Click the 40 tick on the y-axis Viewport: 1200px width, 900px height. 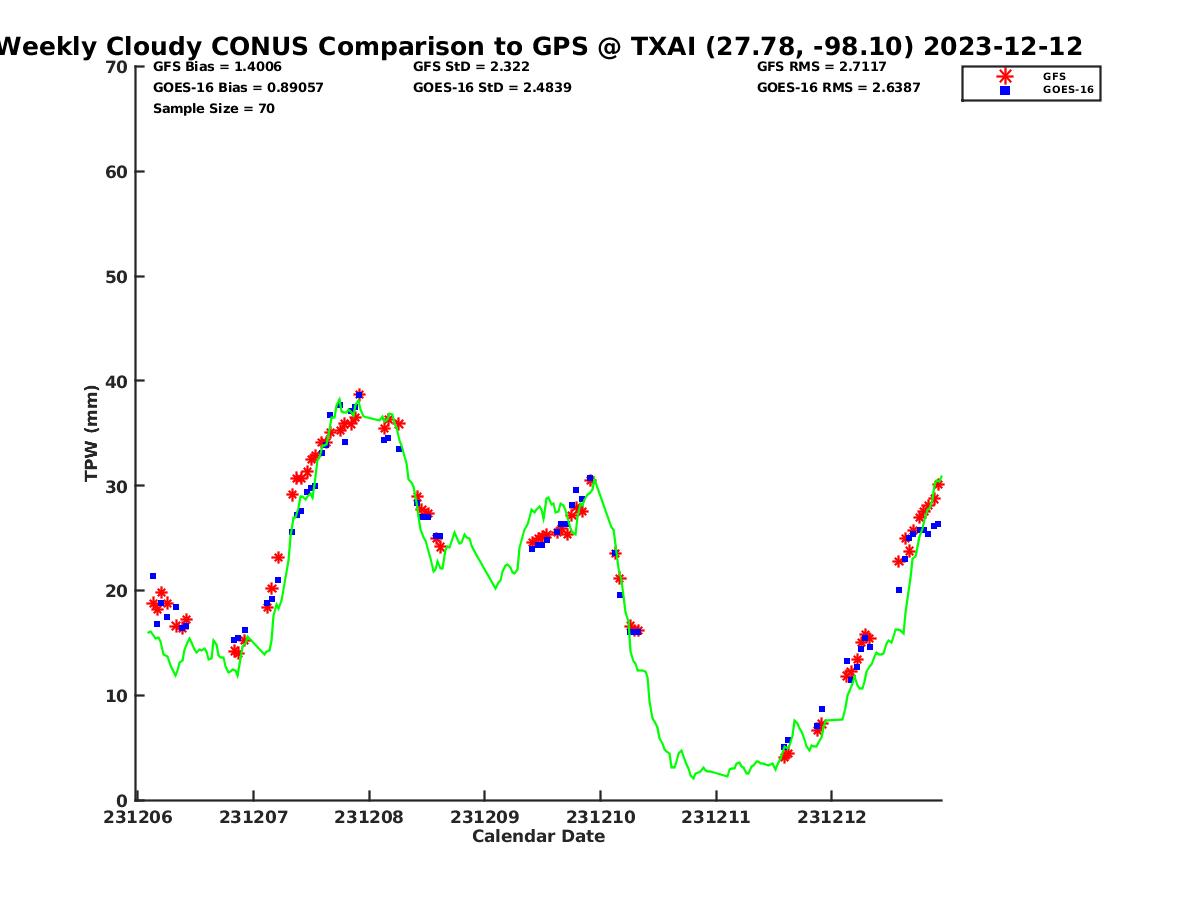coord(117,381)
